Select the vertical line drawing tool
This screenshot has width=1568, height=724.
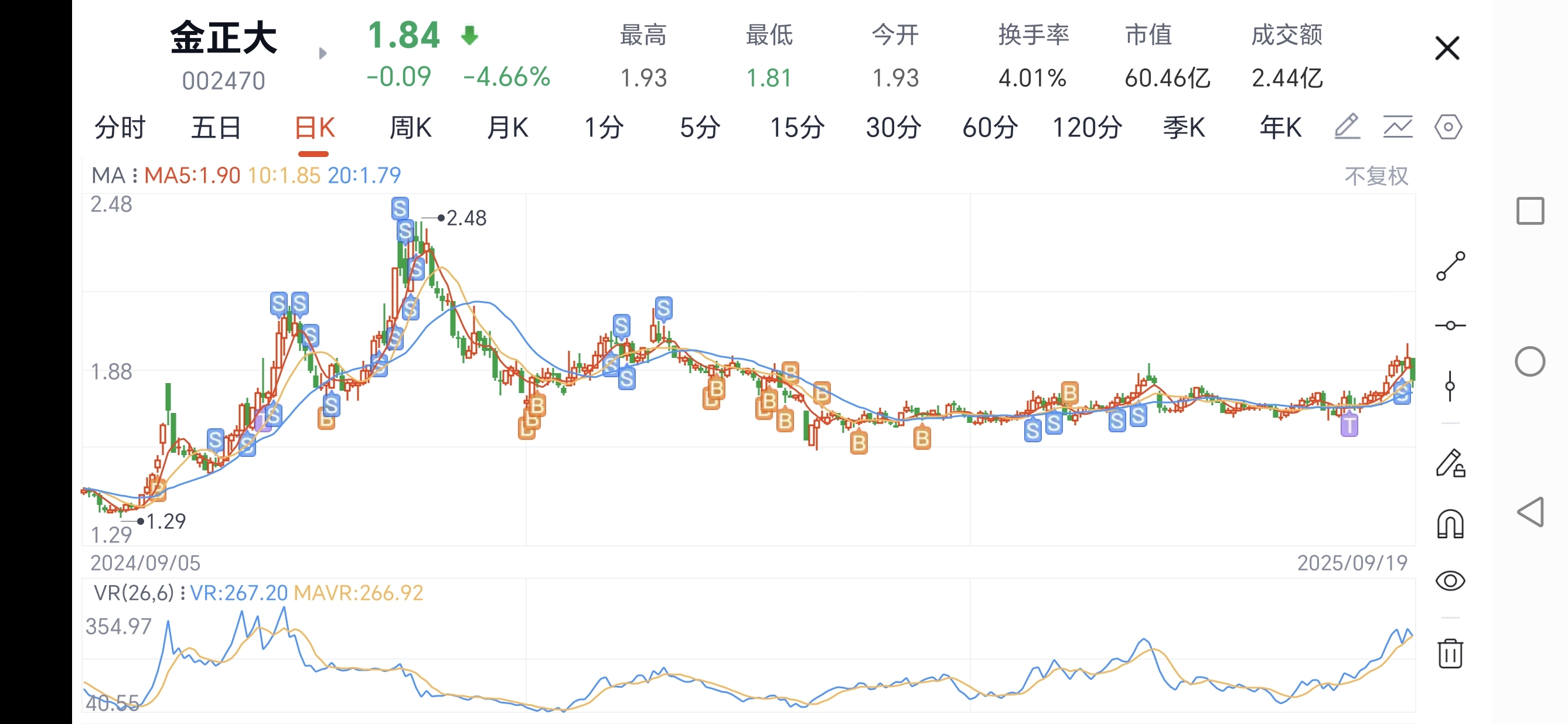pyautogui.click(x=1451, y=386)
